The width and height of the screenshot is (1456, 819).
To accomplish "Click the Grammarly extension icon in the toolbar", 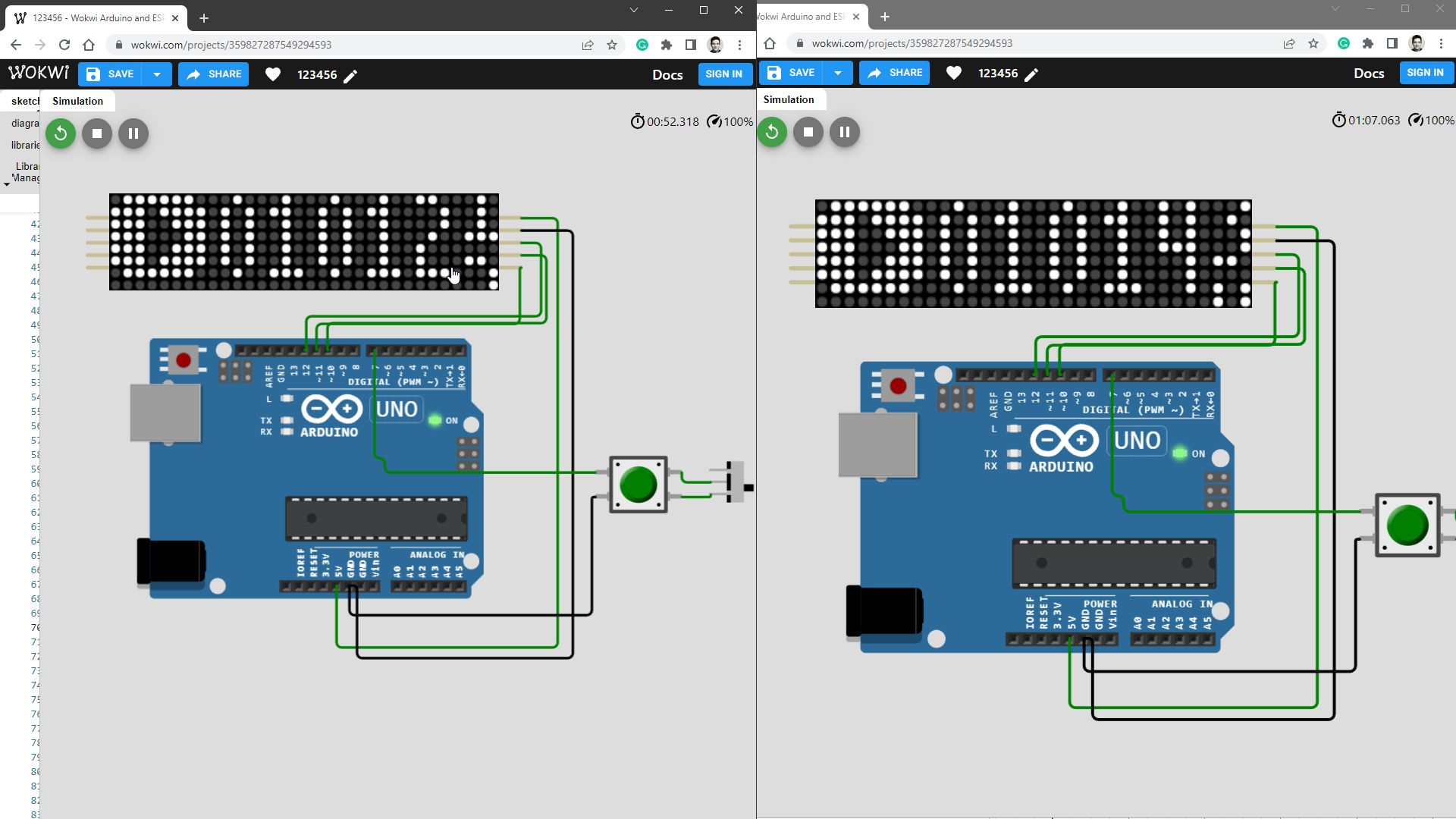I will 642,45.
